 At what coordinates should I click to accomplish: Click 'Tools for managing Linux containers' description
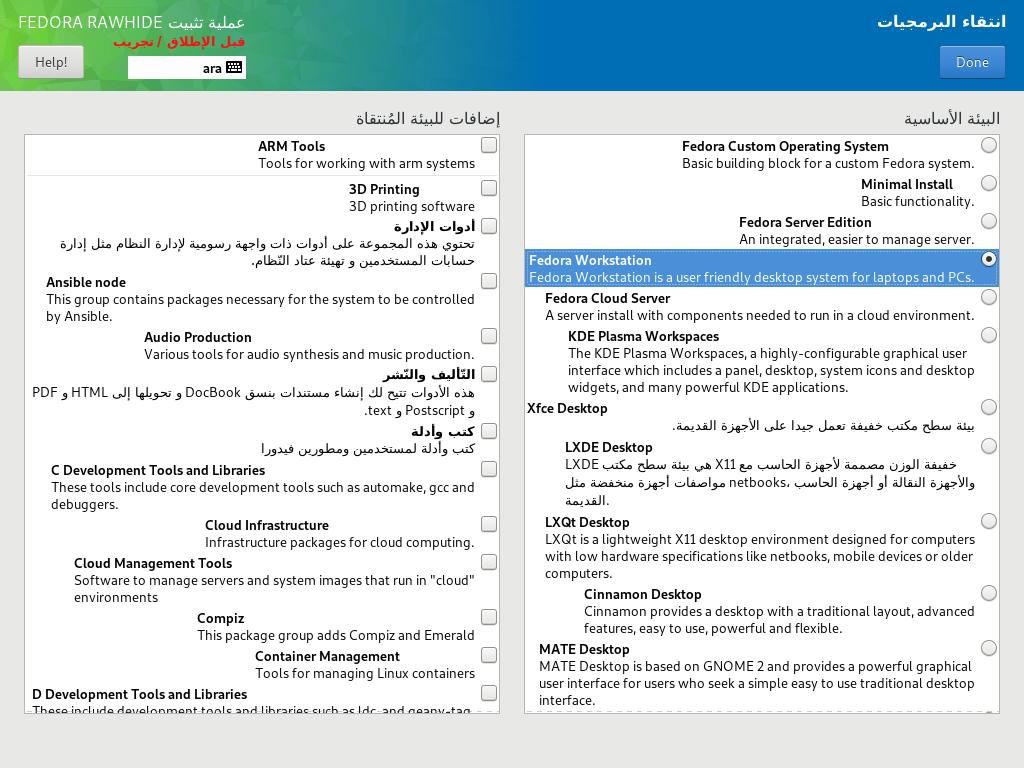click(x=365, y=673)
